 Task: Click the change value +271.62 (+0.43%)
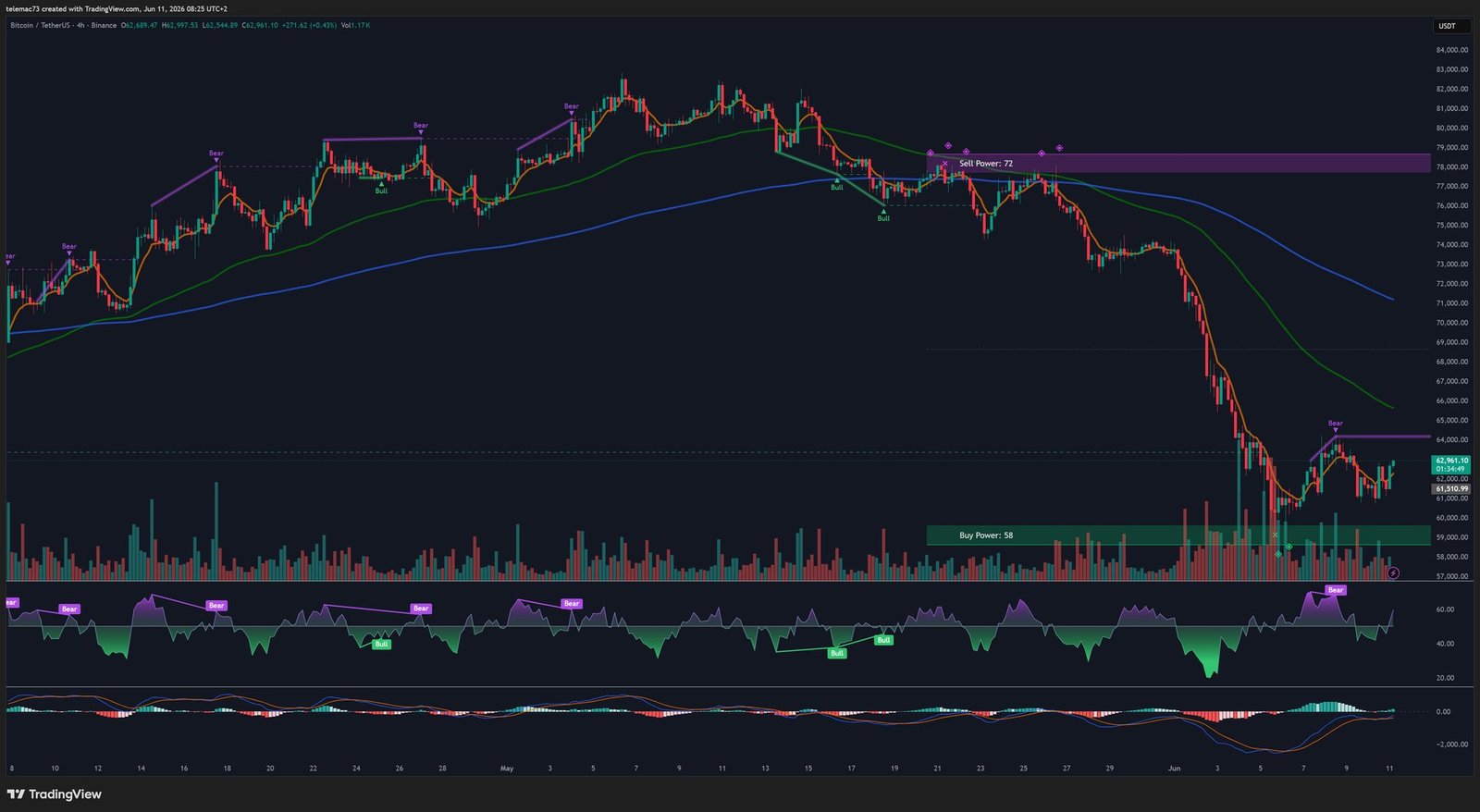coord(309,25)
